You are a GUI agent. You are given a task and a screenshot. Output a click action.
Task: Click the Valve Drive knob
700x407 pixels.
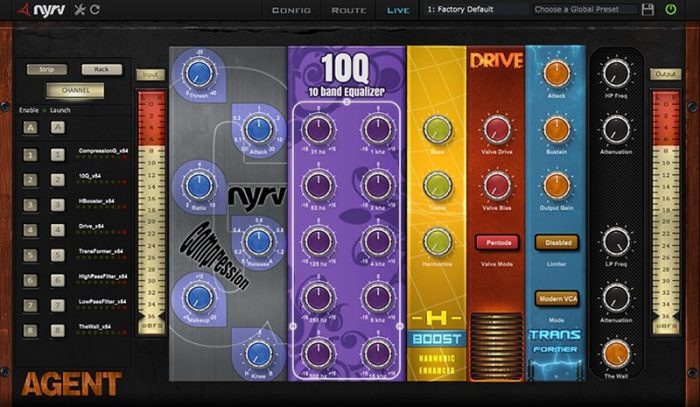click(x=496, y=128)
